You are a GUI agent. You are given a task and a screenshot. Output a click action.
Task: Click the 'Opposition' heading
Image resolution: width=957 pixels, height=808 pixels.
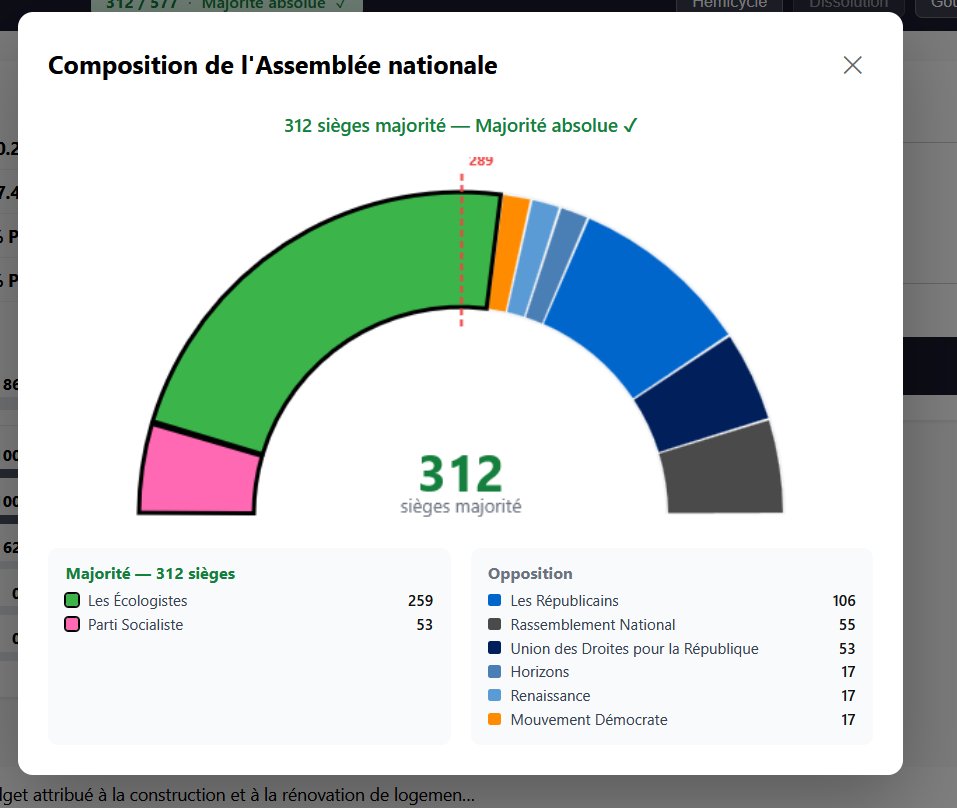click(x=530, y=574)
